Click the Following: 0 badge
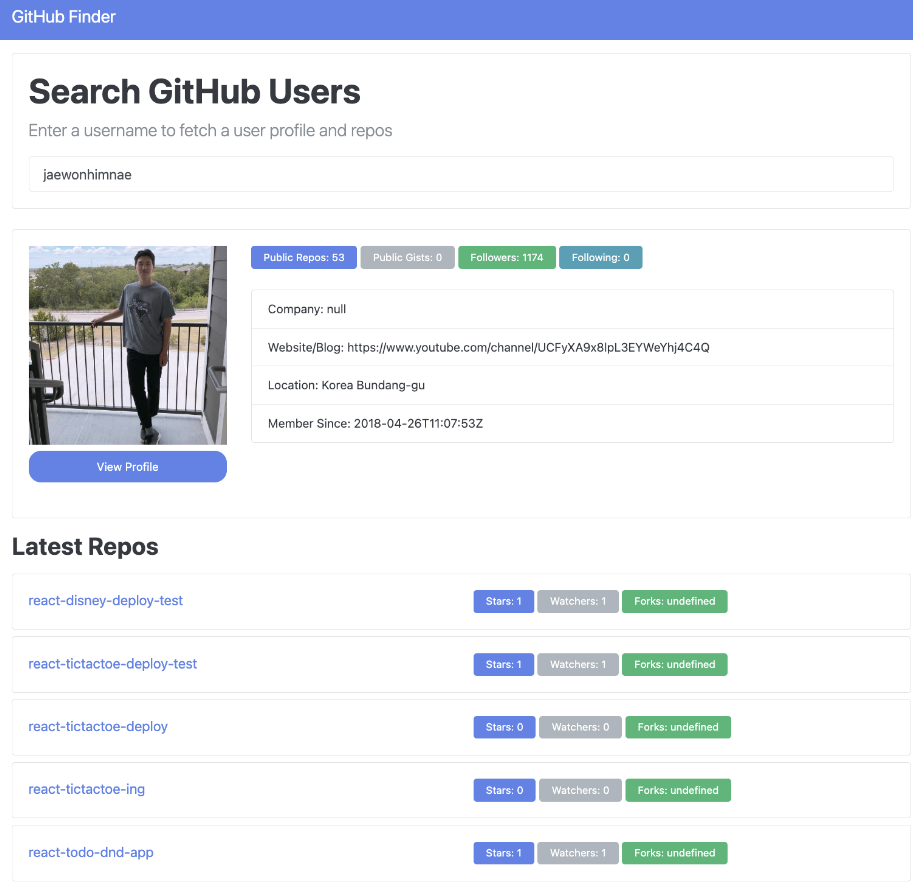The image size is (913, 890). tap(600, 257)
